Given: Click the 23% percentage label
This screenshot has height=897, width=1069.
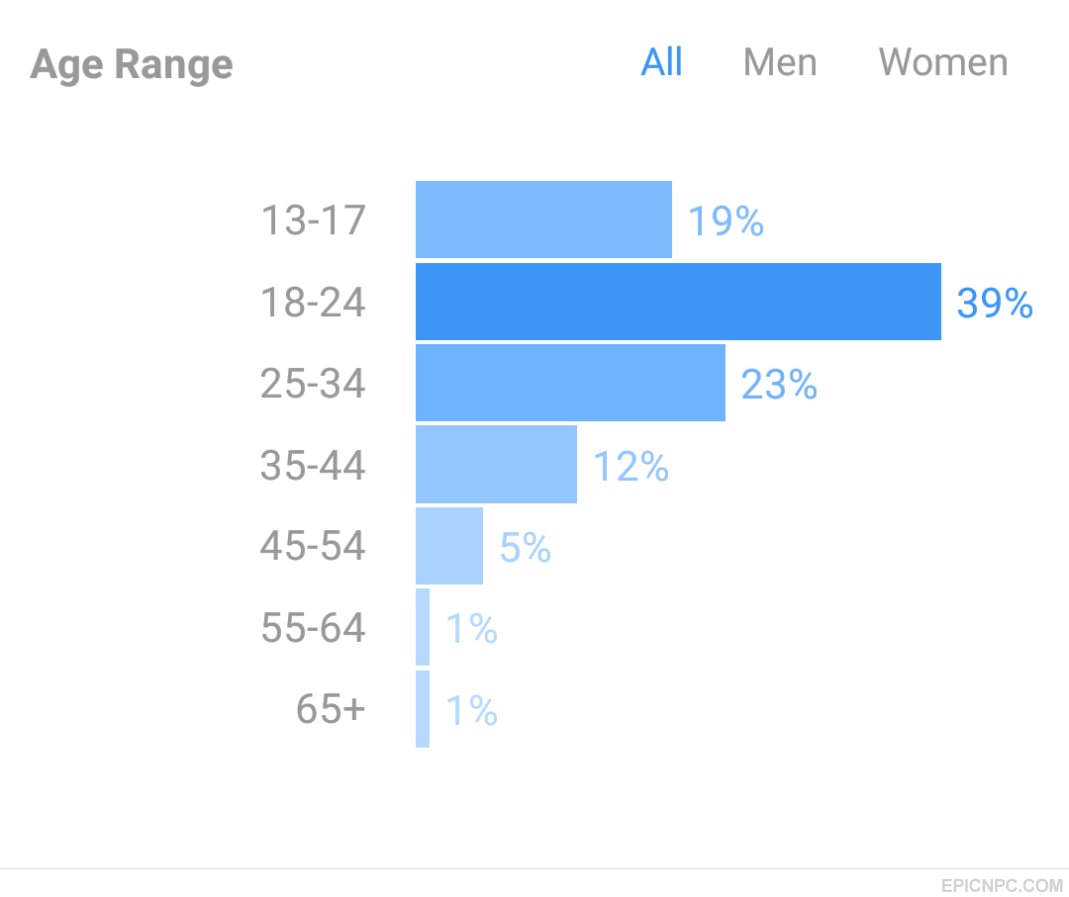Looking at the screenshot, I should tap(779, 384).
